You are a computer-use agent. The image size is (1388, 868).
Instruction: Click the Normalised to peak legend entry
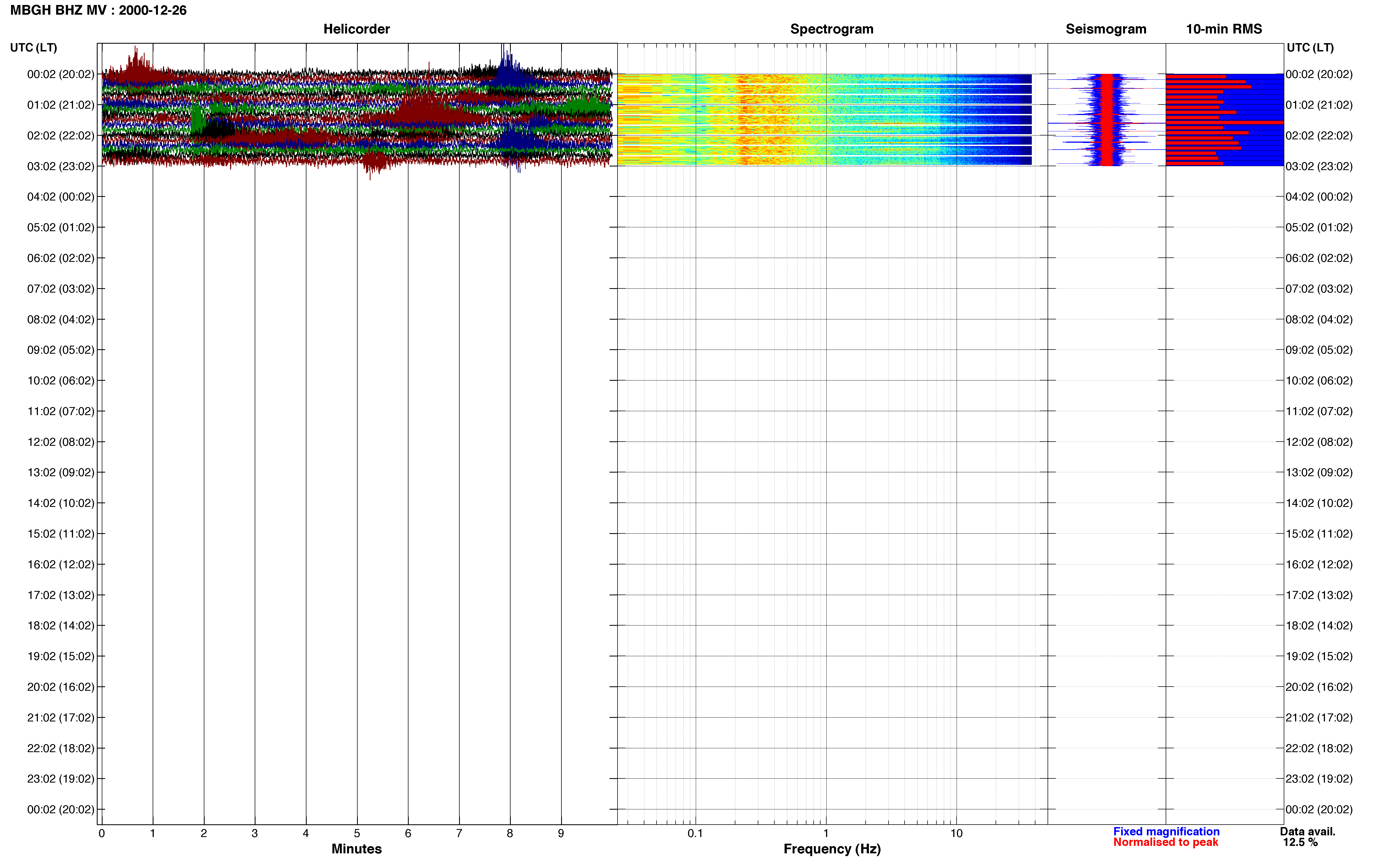point(1165,842)
